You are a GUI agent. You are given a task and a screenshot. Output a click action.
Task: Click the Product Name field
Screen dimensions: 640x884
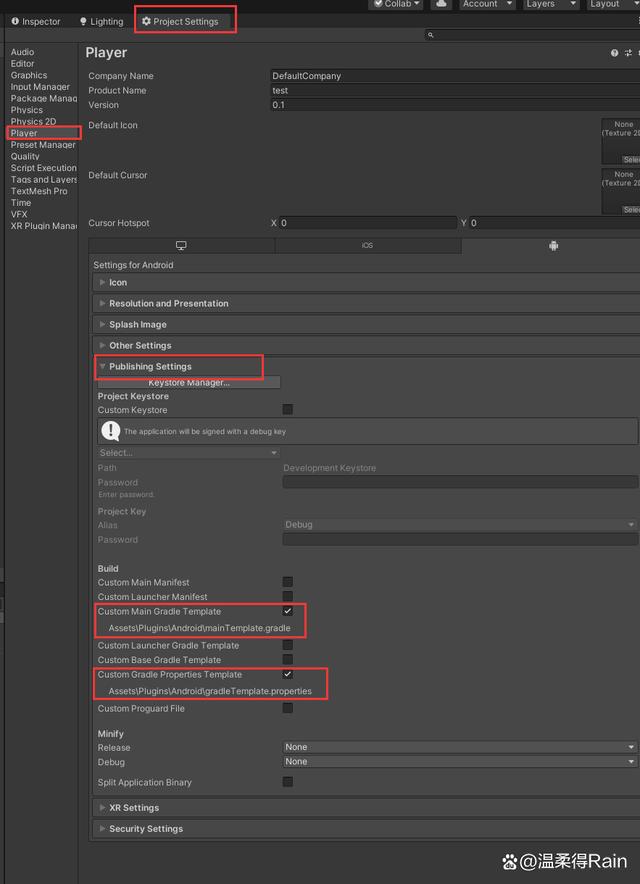click(x=455, y=90)
